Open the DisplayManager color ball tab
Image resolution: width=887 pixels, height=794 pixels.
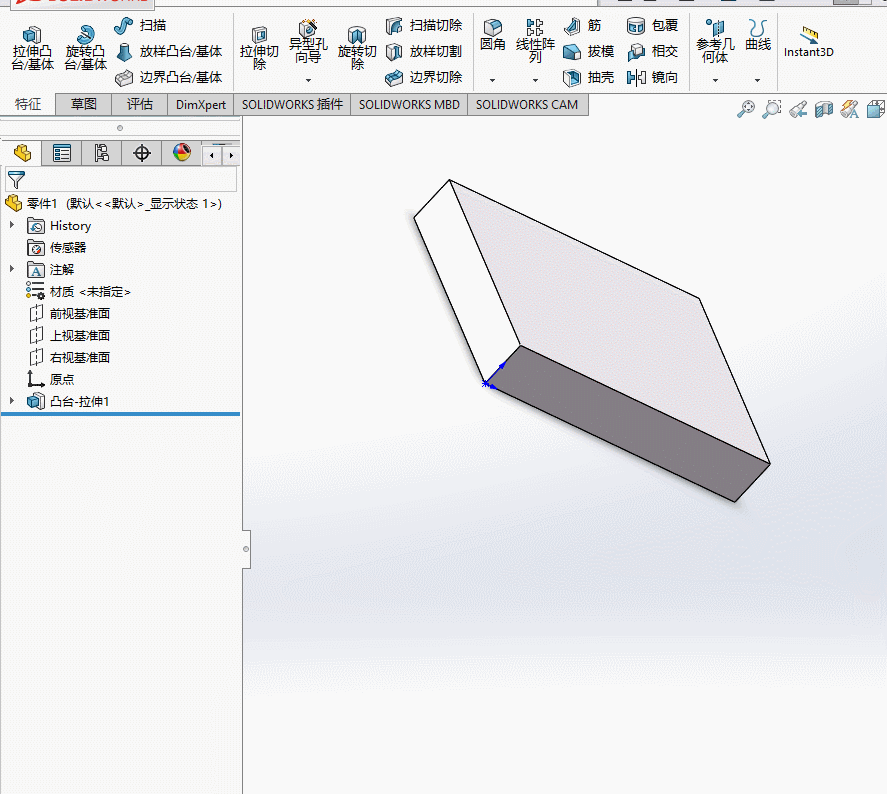[x=182, y=153]
